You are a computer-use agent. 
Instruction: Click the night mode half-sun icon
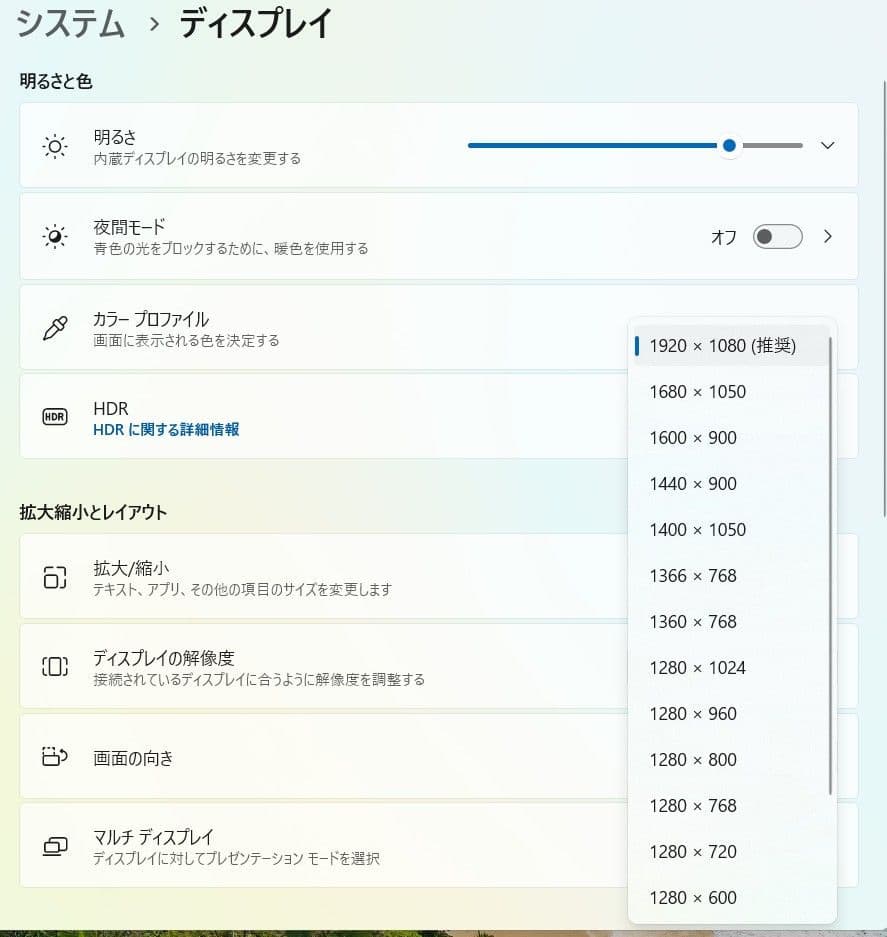(55, 236)
